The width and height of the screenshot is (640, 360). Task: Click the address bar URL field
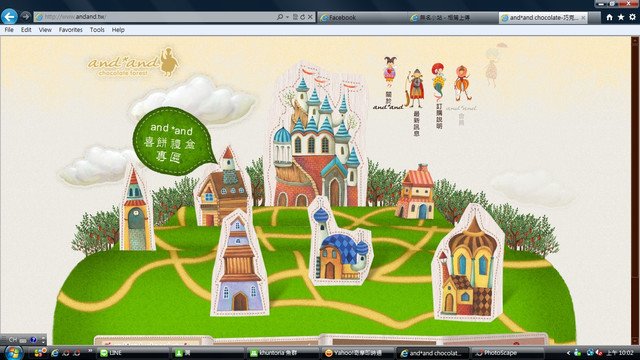(x=155, y=17)
